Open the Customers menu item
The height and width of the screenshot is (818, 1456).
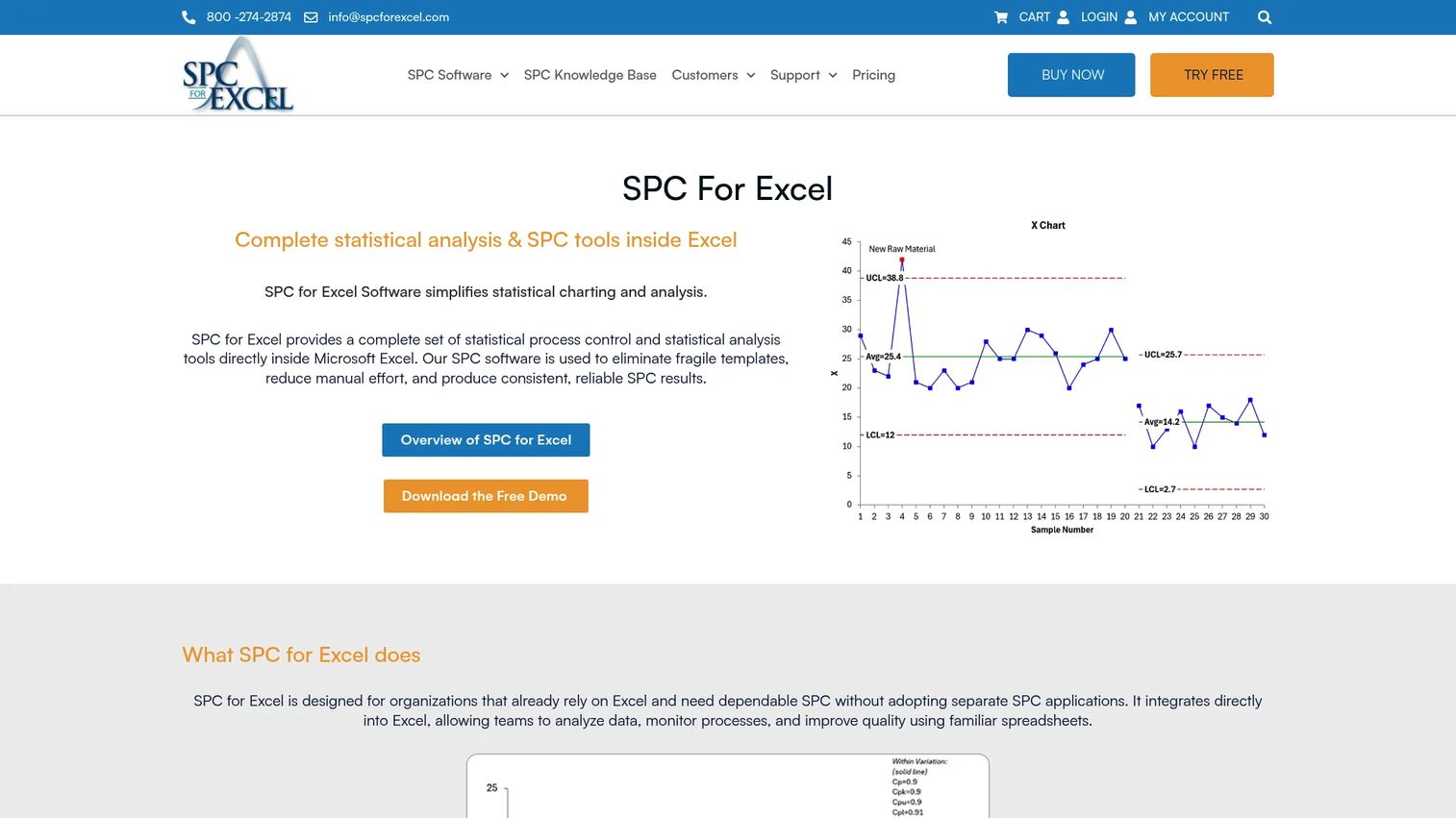tap(705, 75)
